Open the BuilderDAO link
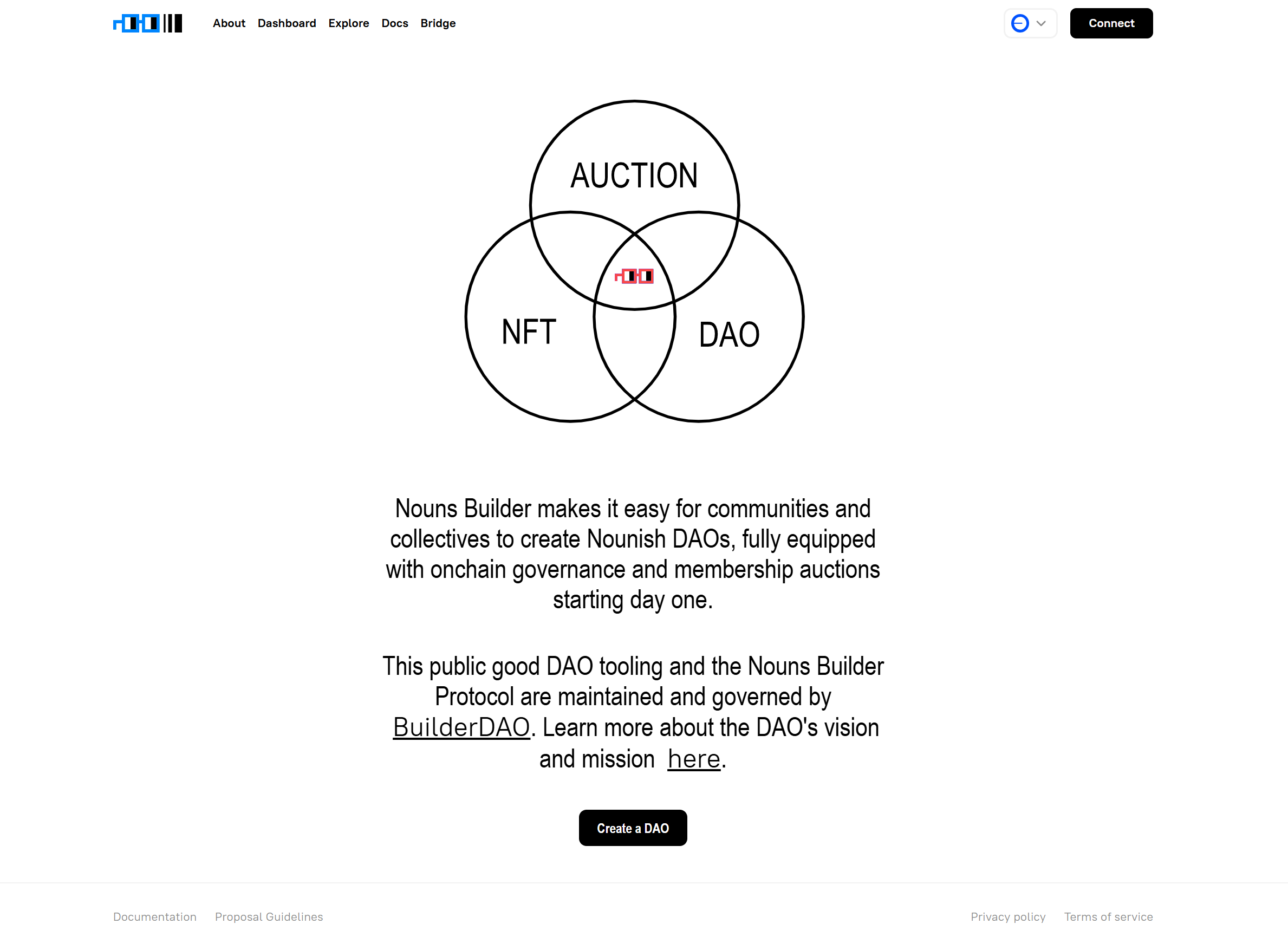 pyautogui.click(x=460, y=727)
